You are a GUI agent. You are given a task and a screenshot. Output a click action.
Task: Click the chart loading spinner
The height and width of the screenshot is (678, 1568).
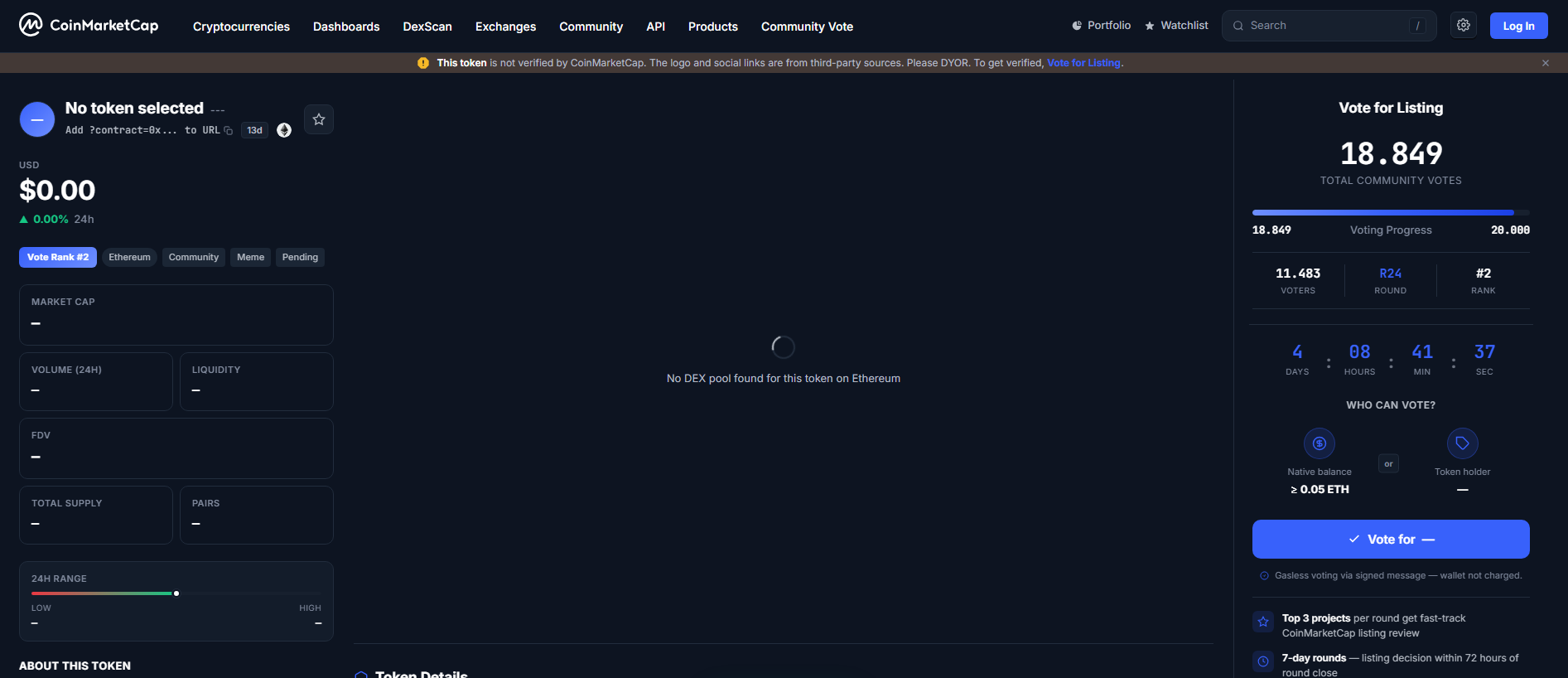783,347
